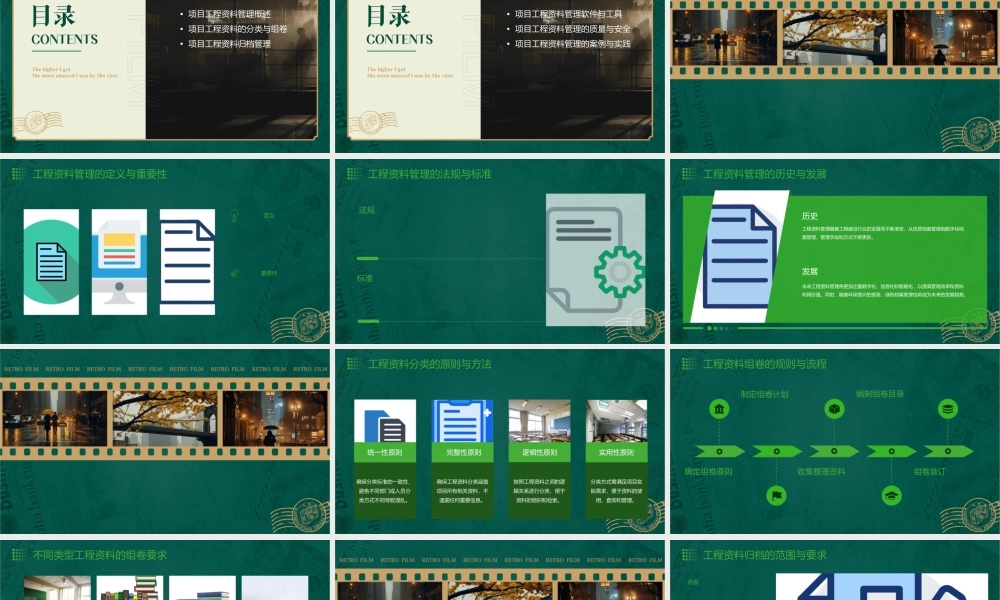
Task: Select the 统一性原则 green label
Action: tap(385, 453)
